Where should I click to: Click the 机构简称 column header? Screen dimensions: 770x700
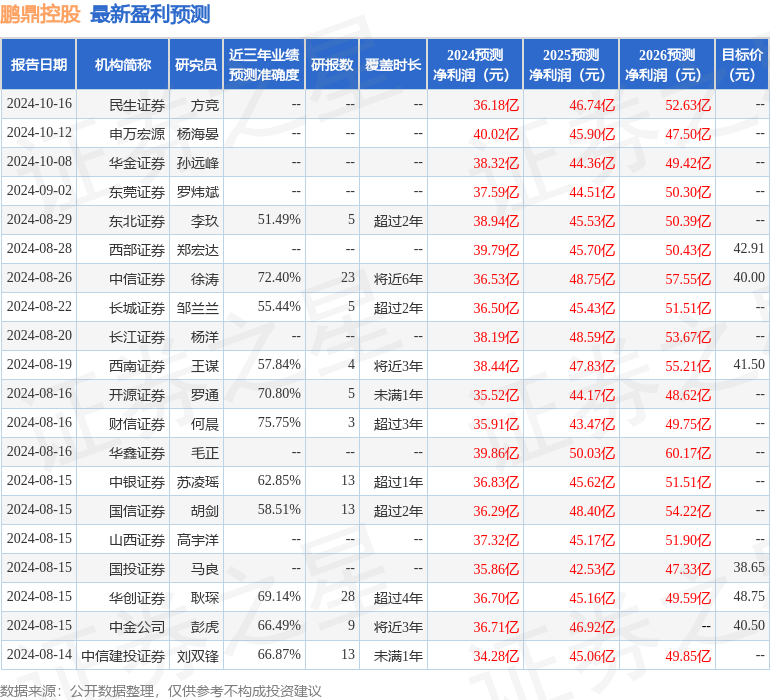123,64
